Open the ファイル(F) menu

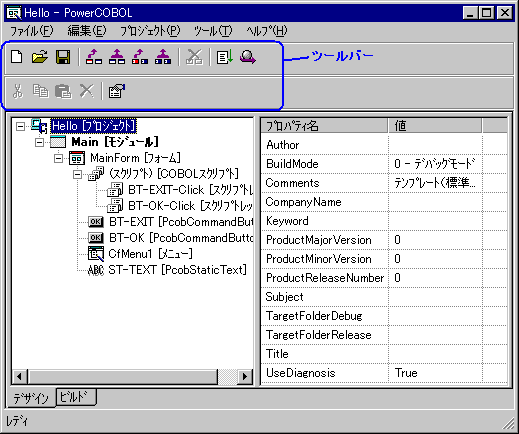pyautogui.click(x=32, y=31)
